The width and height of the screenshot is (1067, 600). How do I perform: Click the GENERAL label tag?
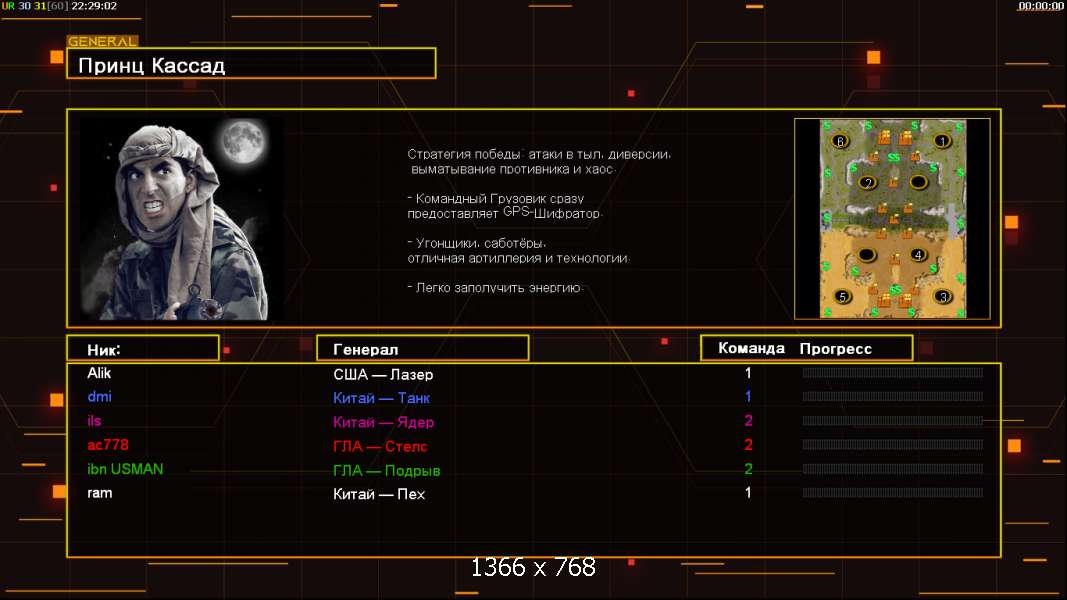(103, 41)
